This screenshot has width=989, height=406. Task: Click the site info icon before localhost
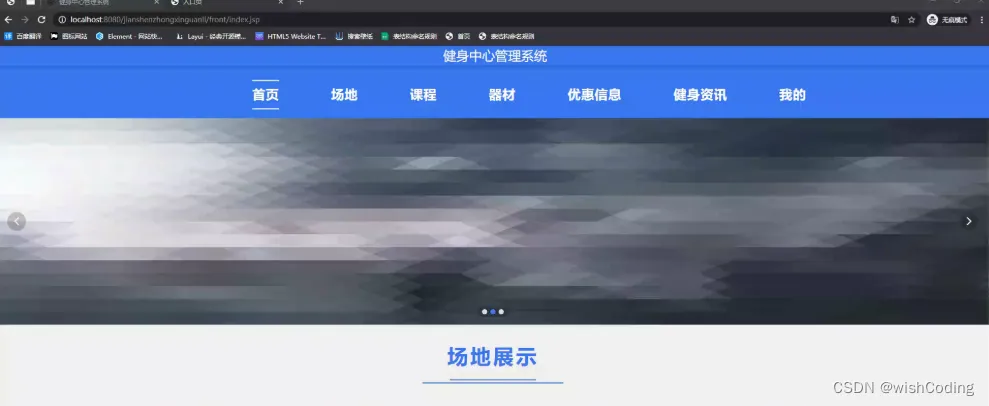(x=62, y=20)
